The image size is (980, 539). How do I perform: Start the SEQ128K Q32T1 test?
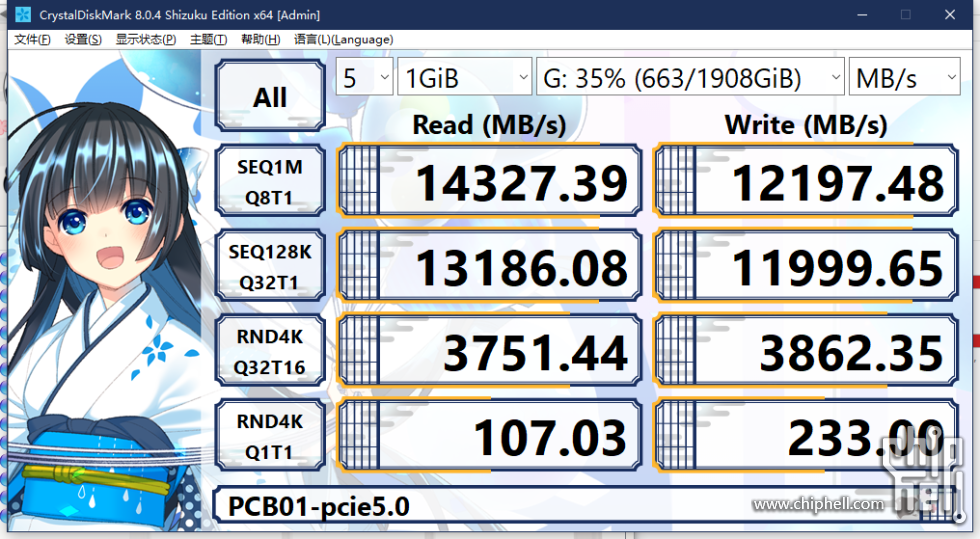click(270, 266)
